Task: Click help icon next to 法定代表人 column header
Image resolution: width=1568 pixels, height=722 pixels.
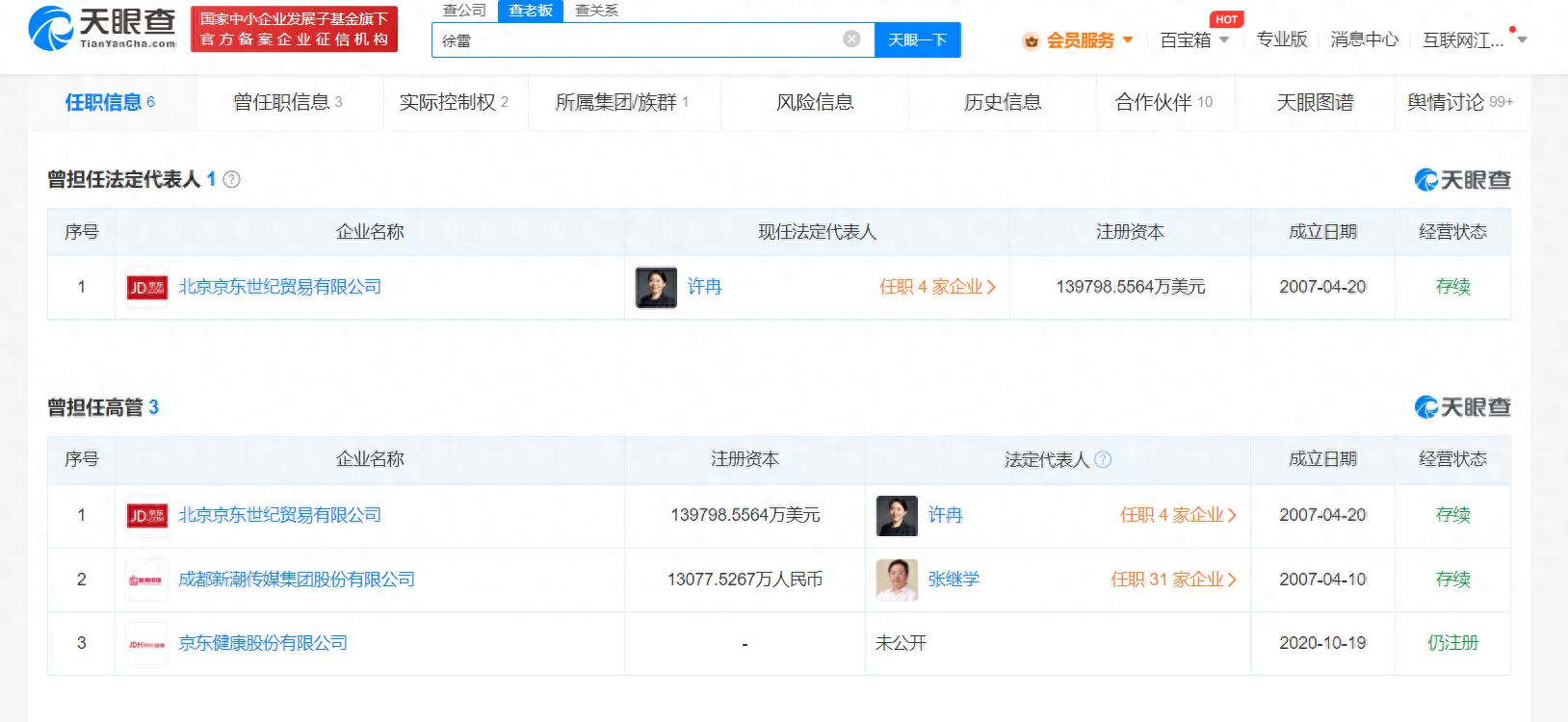Action: click(1104, 459)
